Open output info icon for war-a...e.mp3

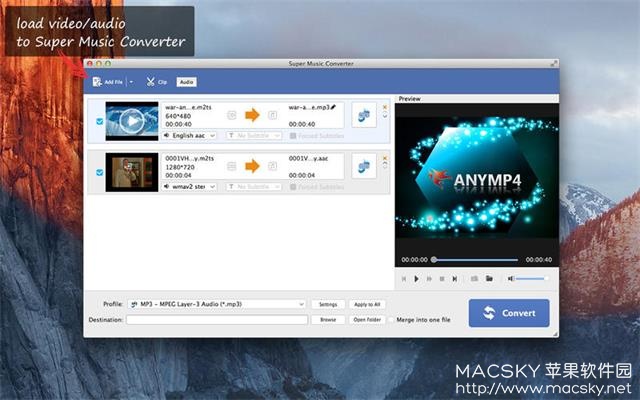point(273,115)
